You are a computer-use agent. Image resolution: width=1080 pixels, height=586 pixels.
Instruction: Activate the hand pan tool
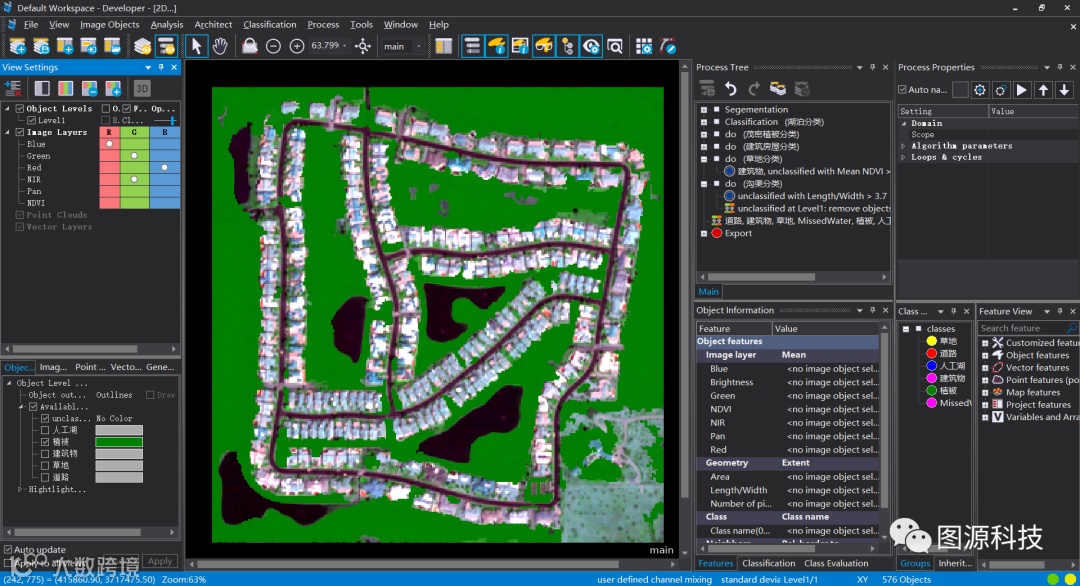(220, 46)
